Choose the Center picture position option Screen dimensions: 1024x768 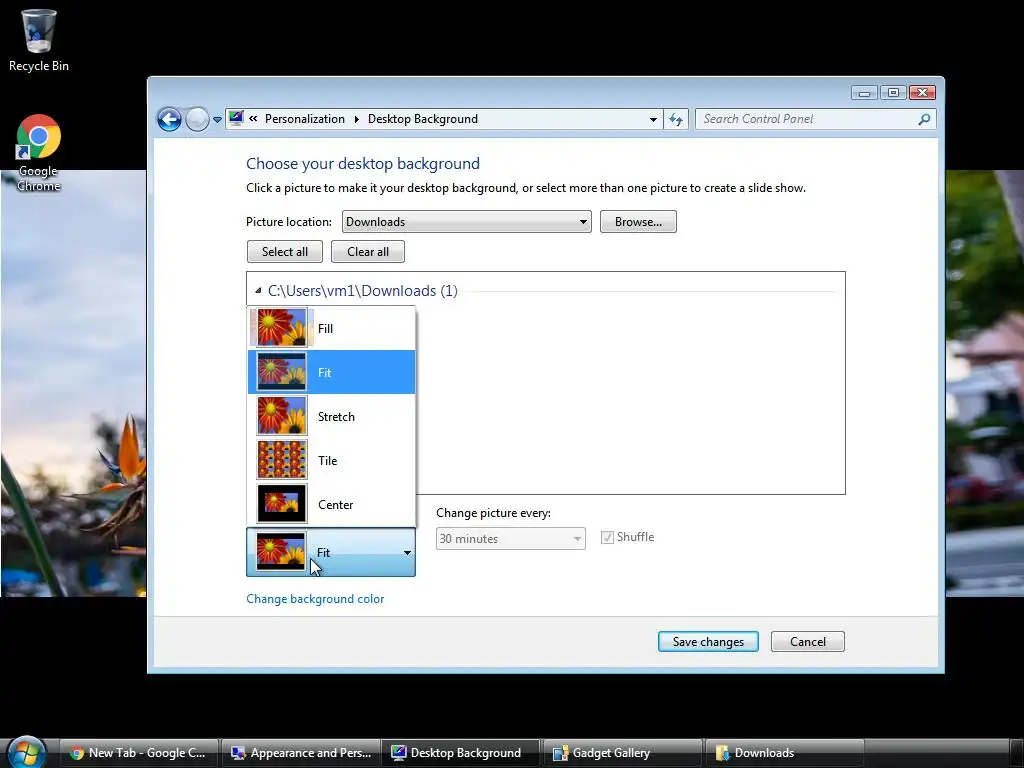[x=331, y=504]
